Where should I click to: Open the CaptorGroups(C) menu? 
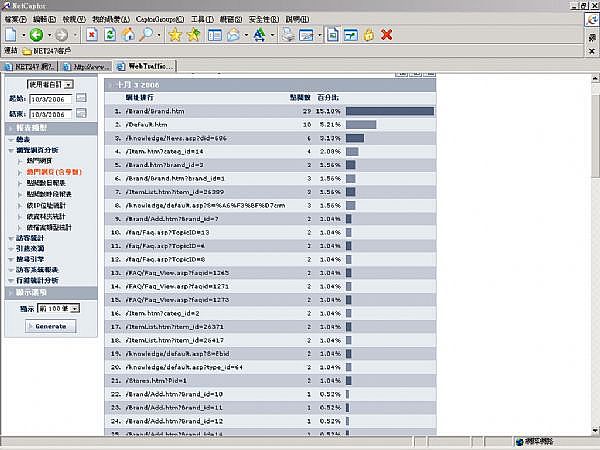(x=160, y=19)
